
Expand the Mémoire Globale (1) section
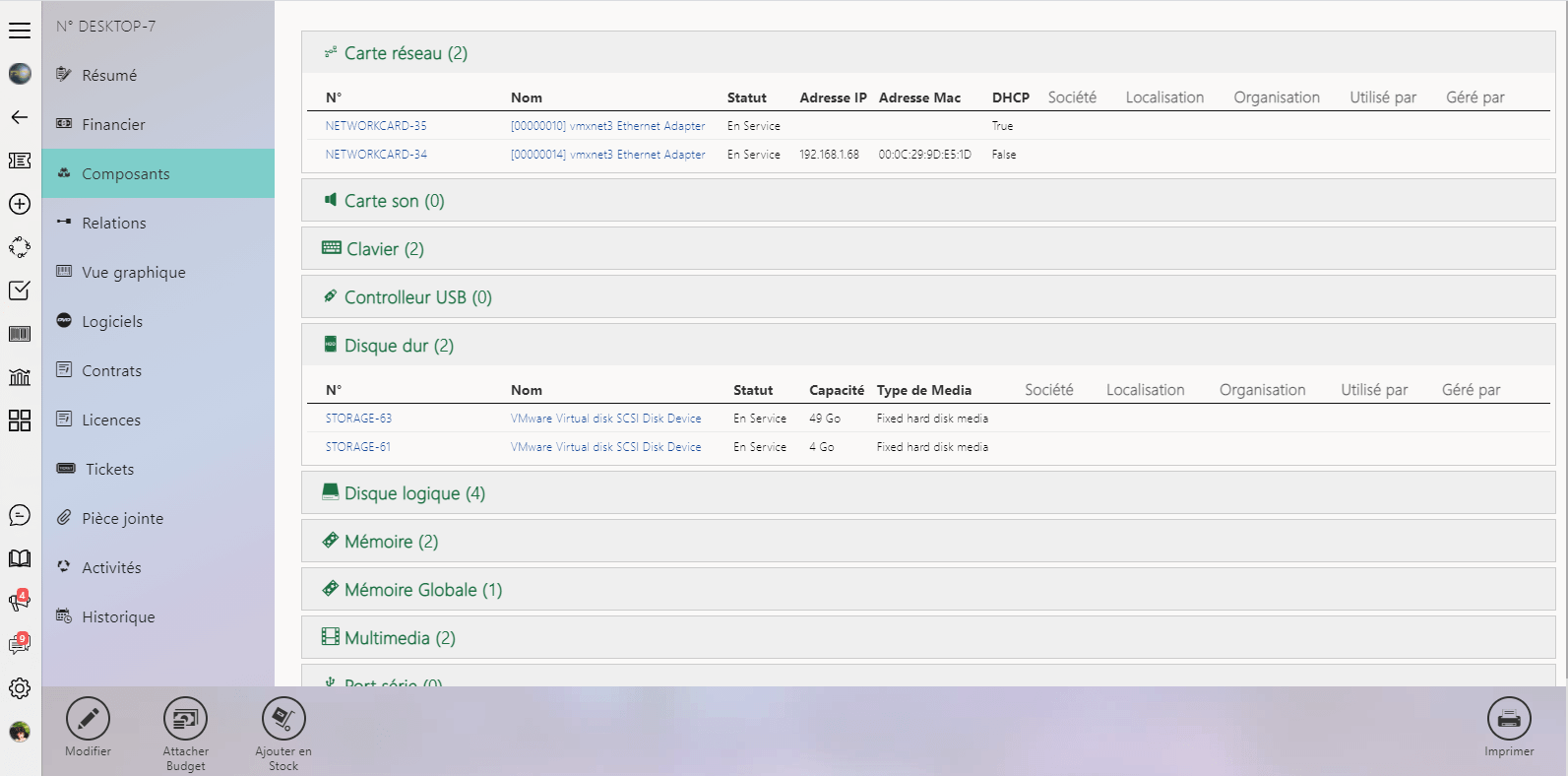(x=423, y=590)
